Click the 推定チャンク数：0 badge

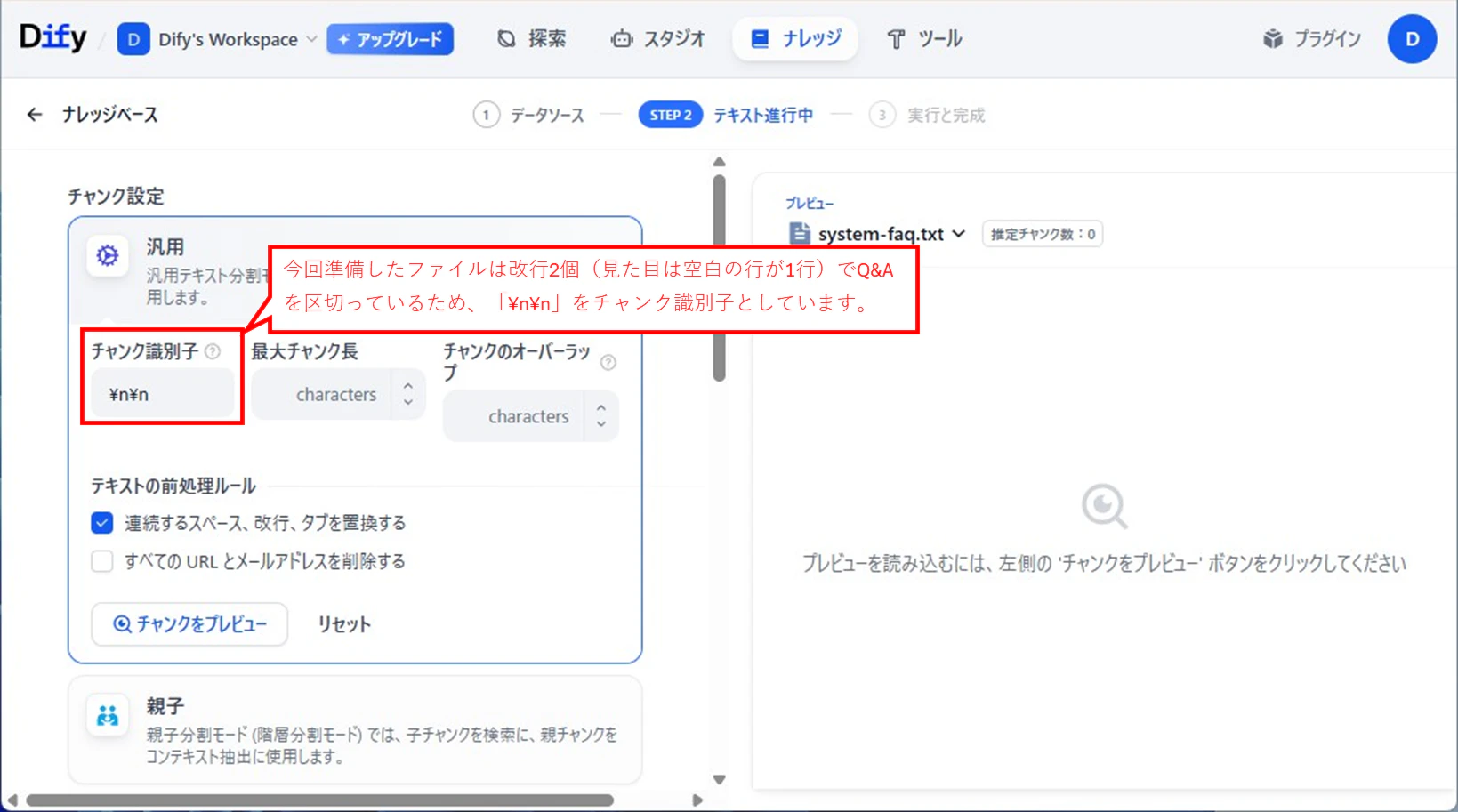coord(1043,234)
